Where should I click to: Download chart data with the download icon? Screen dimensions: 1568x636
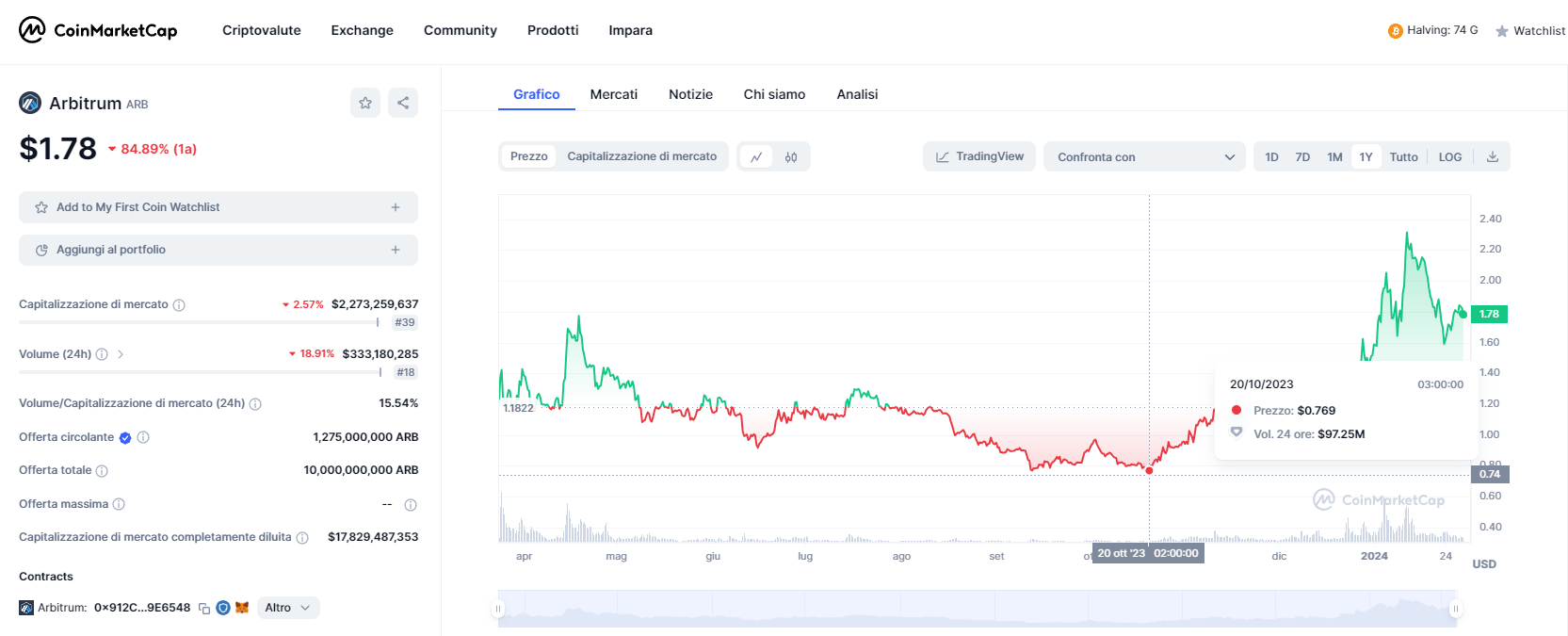click(x=1493, y=157)
